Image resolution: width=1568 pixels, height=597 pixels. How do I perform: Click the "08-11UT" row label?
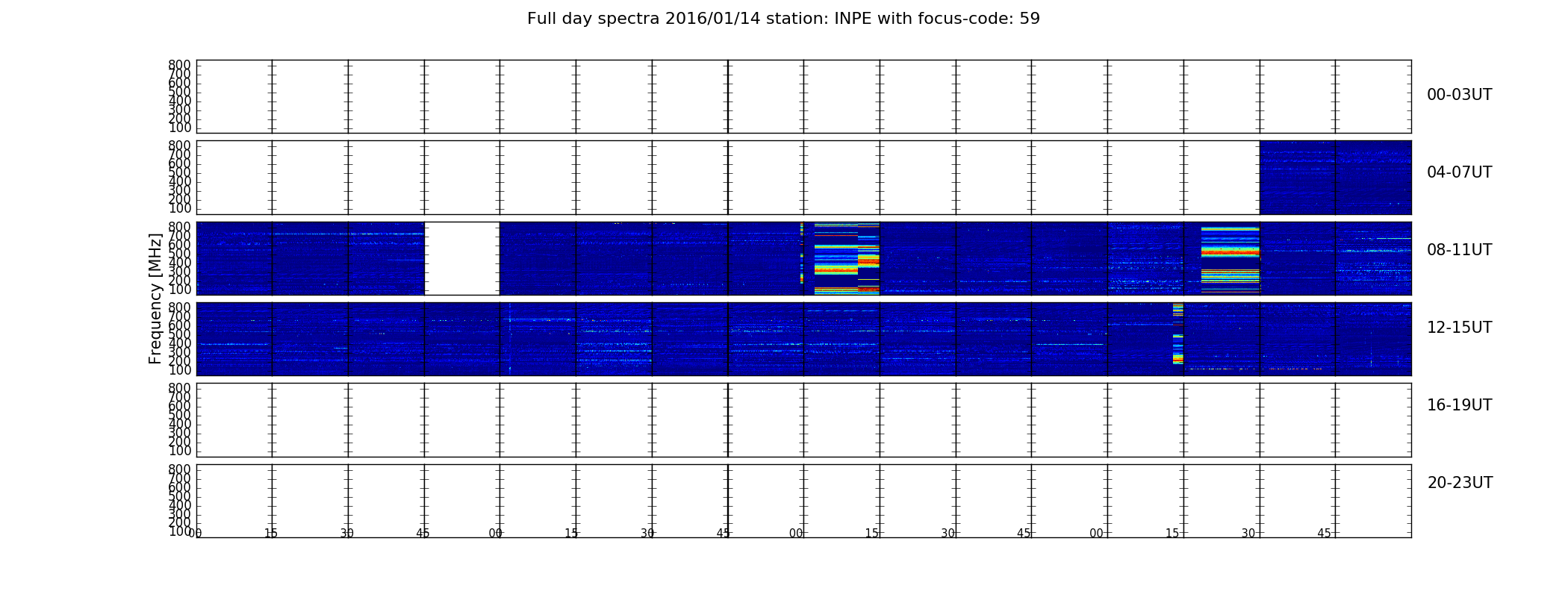(x=1459, y=250)
